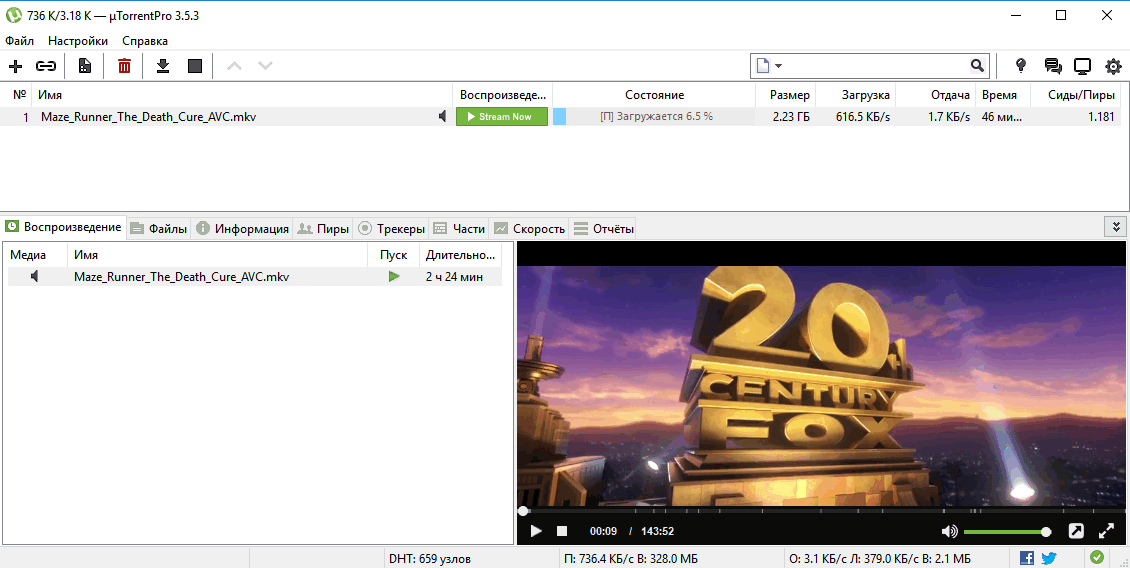Image resolution: width=1130 pixels, height=568 pixels.
Task: Switch to the Файлы tab
Action: 159,228
